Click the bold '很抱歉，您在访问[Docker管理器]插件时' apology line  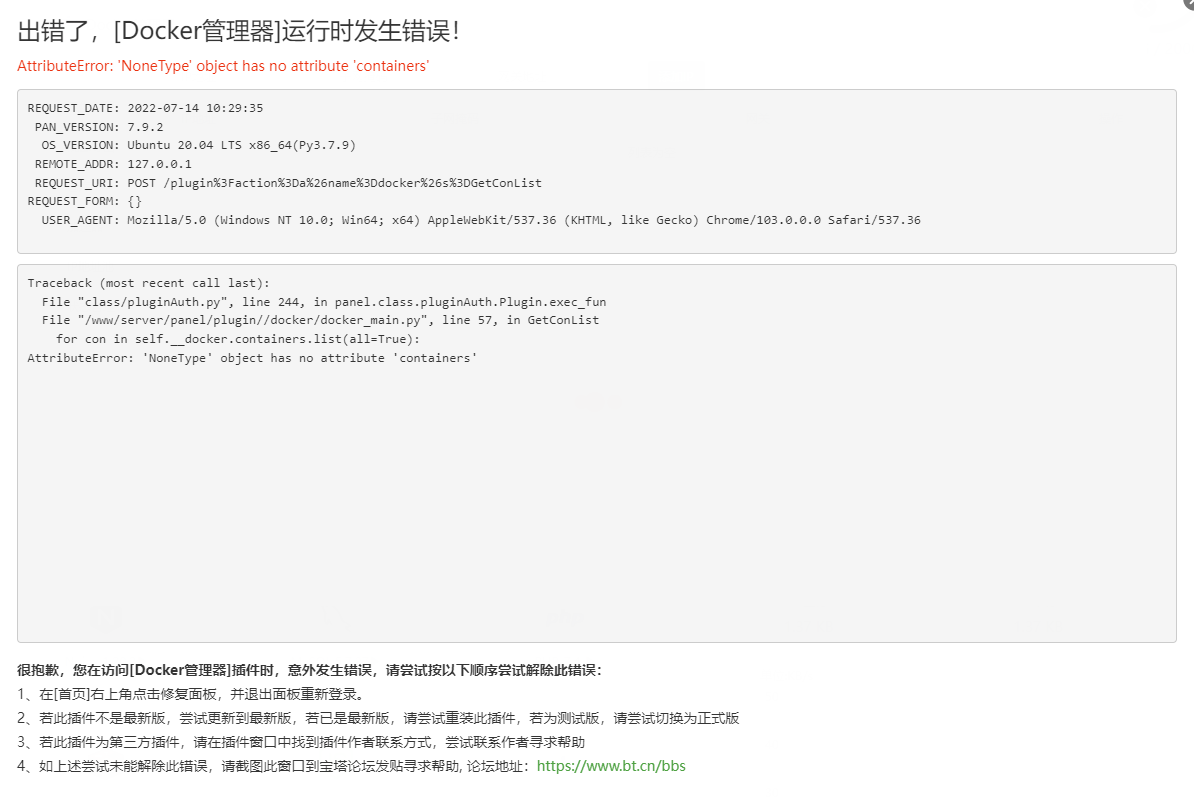[x=310, y=670]
